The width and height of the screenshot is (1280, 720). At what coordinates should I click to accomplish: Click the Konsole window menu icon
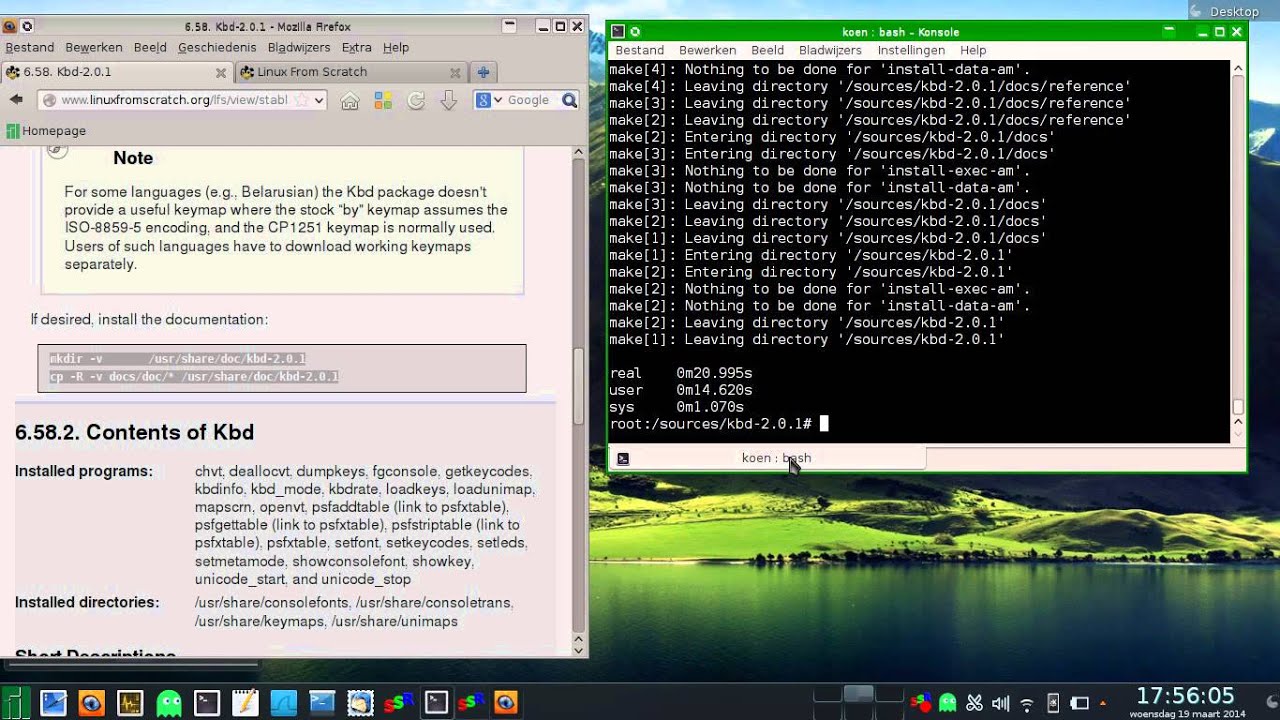(x=618, y=32)
